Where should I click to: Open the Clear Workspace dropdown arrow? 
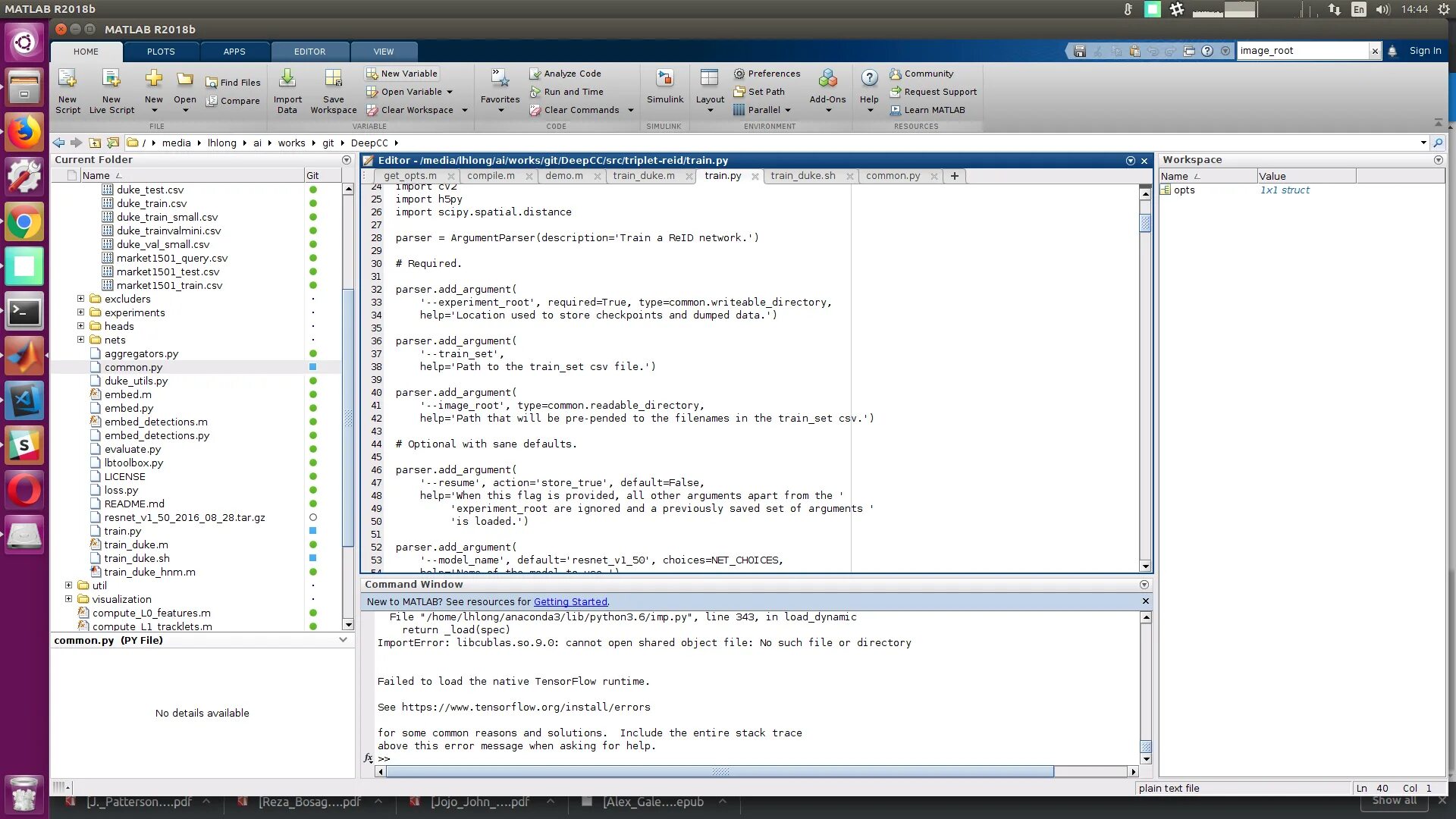(465, 111)
